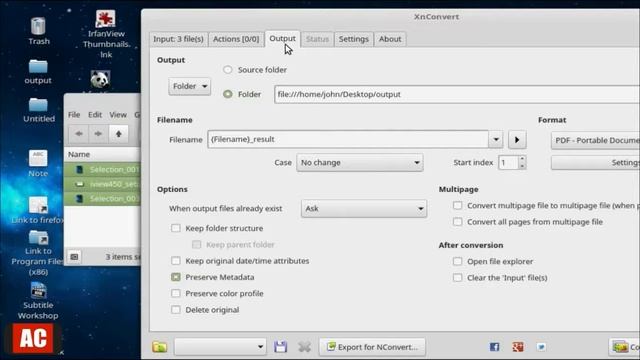Check Open file explorer after conversion

(458, 261)
